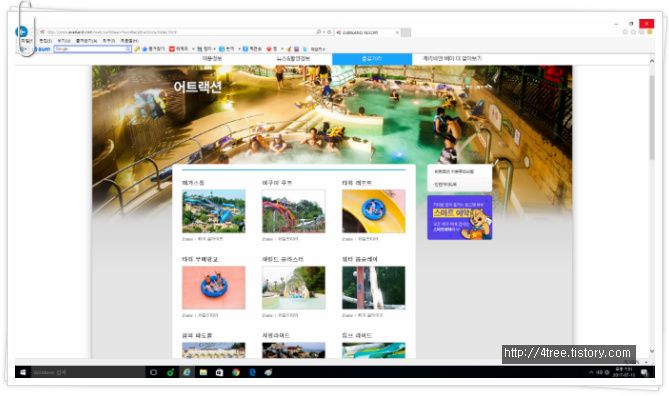Click the vertical scrollbar thumb
The height and width of the screenshot is (396, 669).
coord(652,117)
